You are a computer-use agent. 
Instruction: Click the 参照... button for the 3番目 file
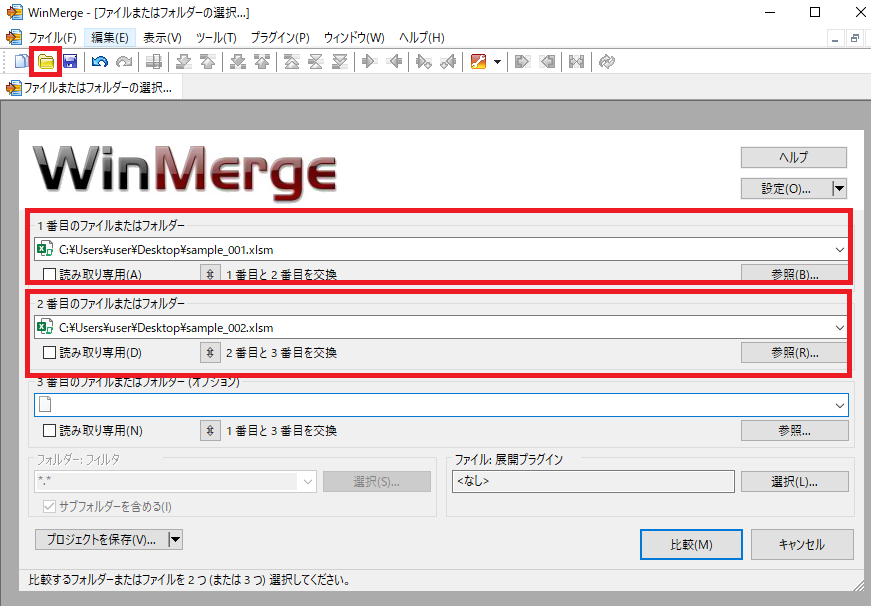point(794,430)
